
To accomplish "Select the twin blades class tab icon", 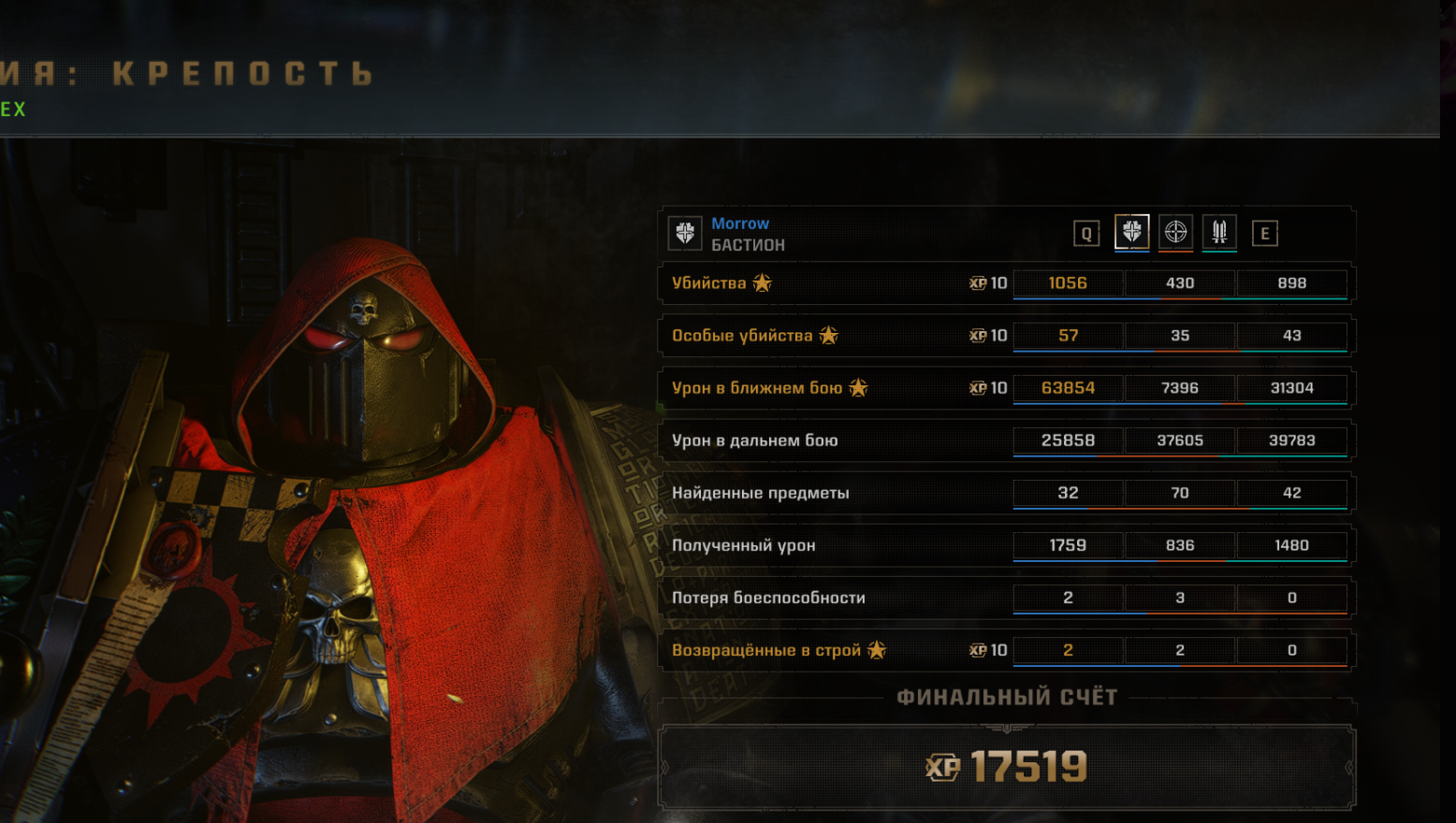I will [1219, 232].
